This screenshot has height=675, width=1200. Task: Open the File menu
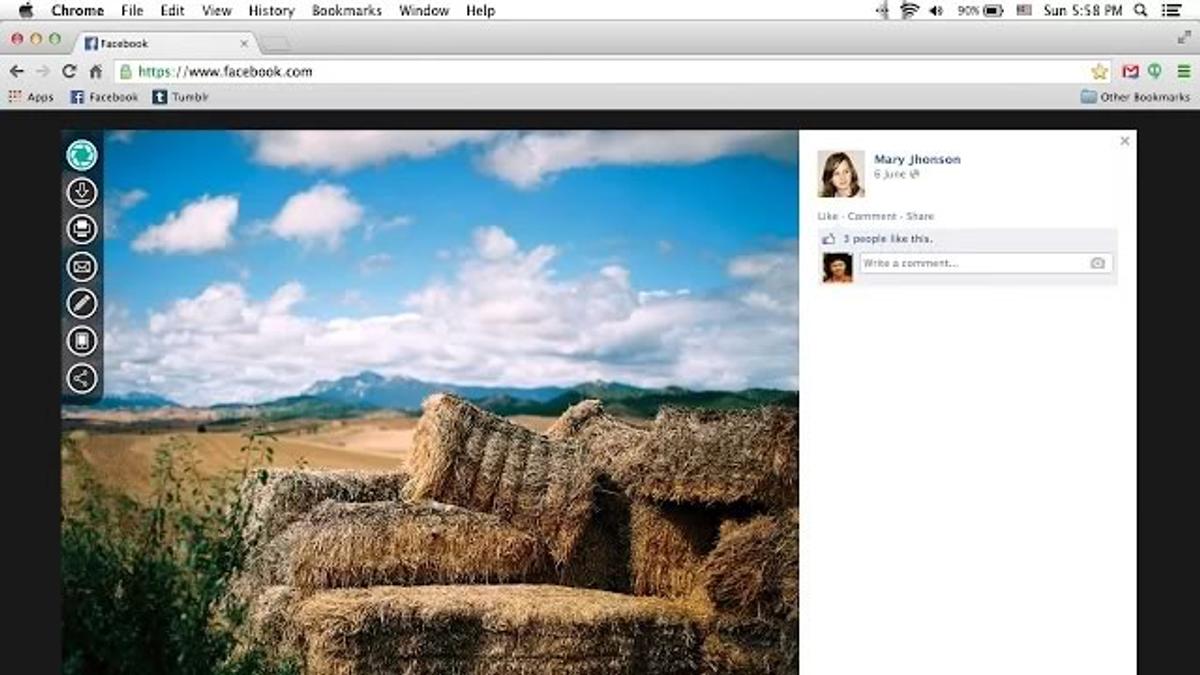coord(132,10)
